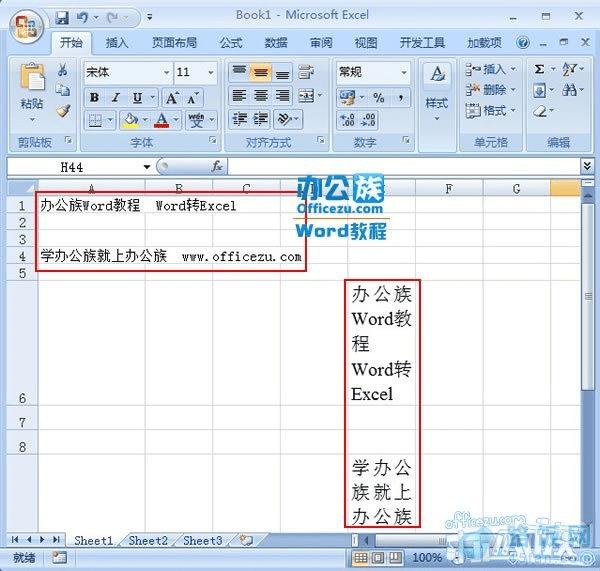The height and width of the screenshot is (571, 600).
Task: Apply the yellow fill color bucket
Action: tap(130, 121)
